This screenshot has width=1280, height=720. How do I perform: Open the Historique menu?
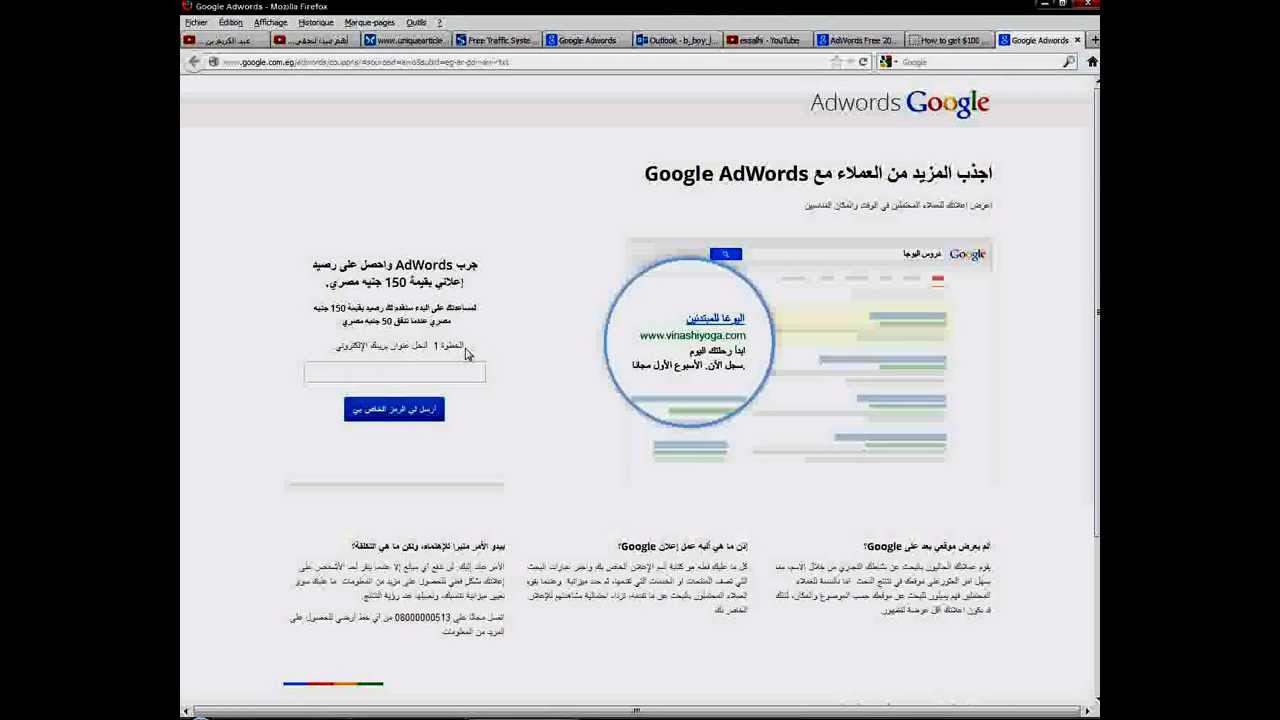[316, 22]
